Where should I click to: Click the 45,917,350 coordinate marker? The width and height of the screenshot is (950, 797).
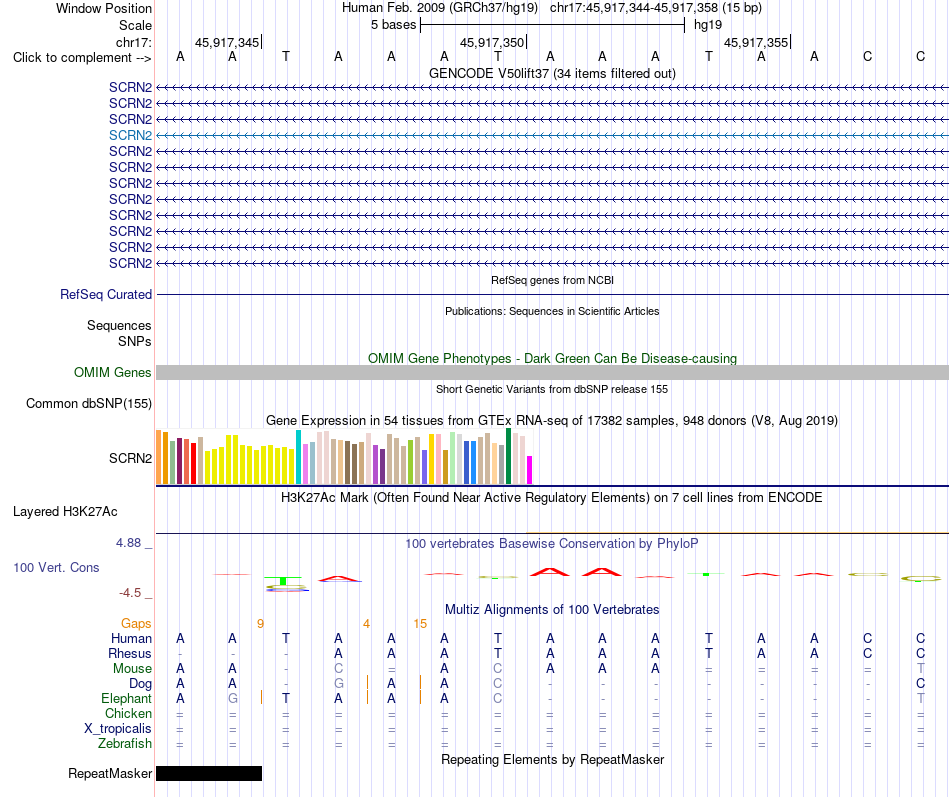[492, 42]
